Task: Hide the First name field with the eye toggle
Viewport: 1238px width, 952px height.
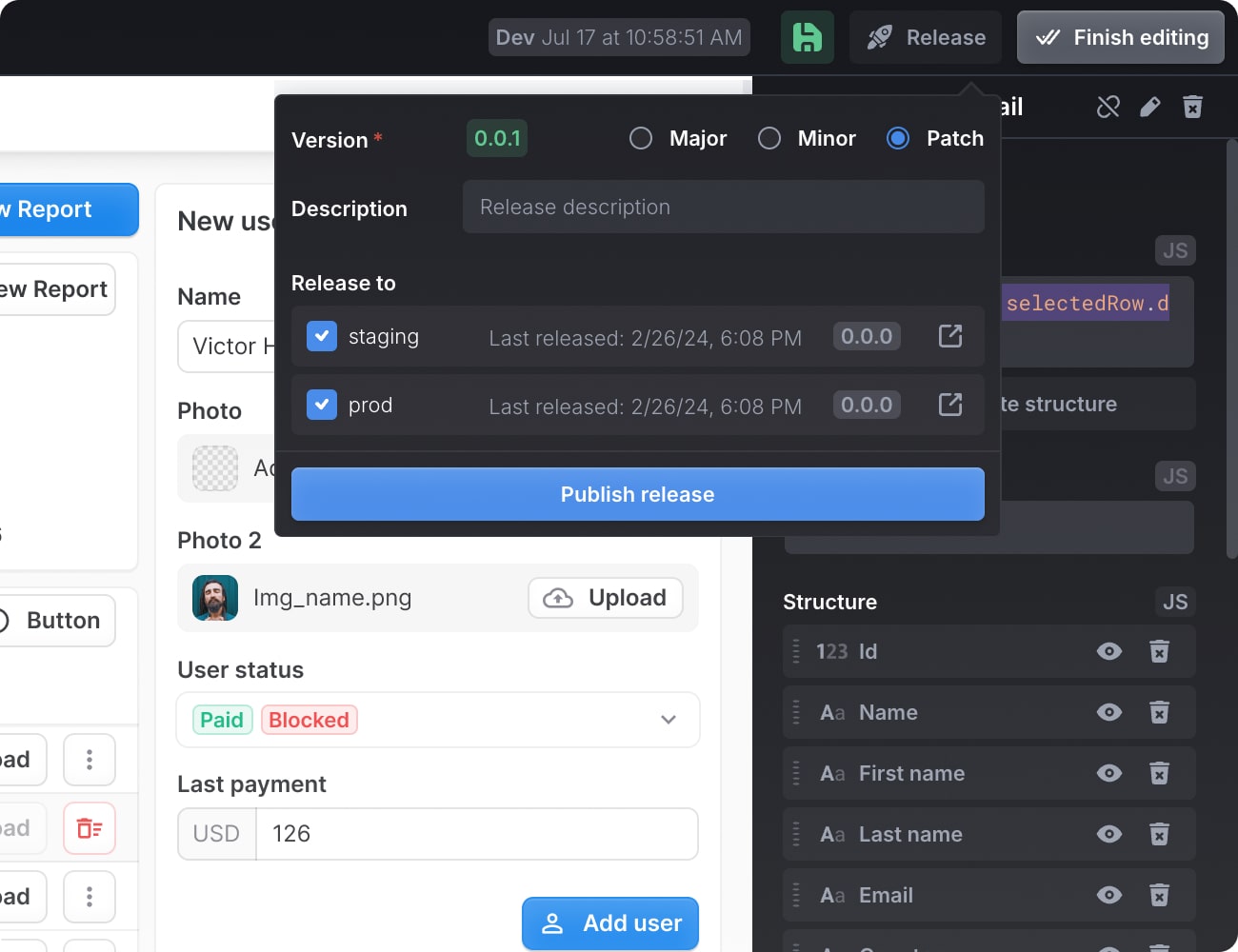Action: pos(1108,773)
